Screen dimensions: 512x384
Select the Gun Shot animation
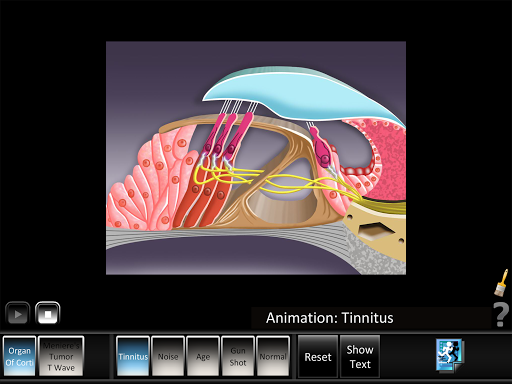[238, 356]
